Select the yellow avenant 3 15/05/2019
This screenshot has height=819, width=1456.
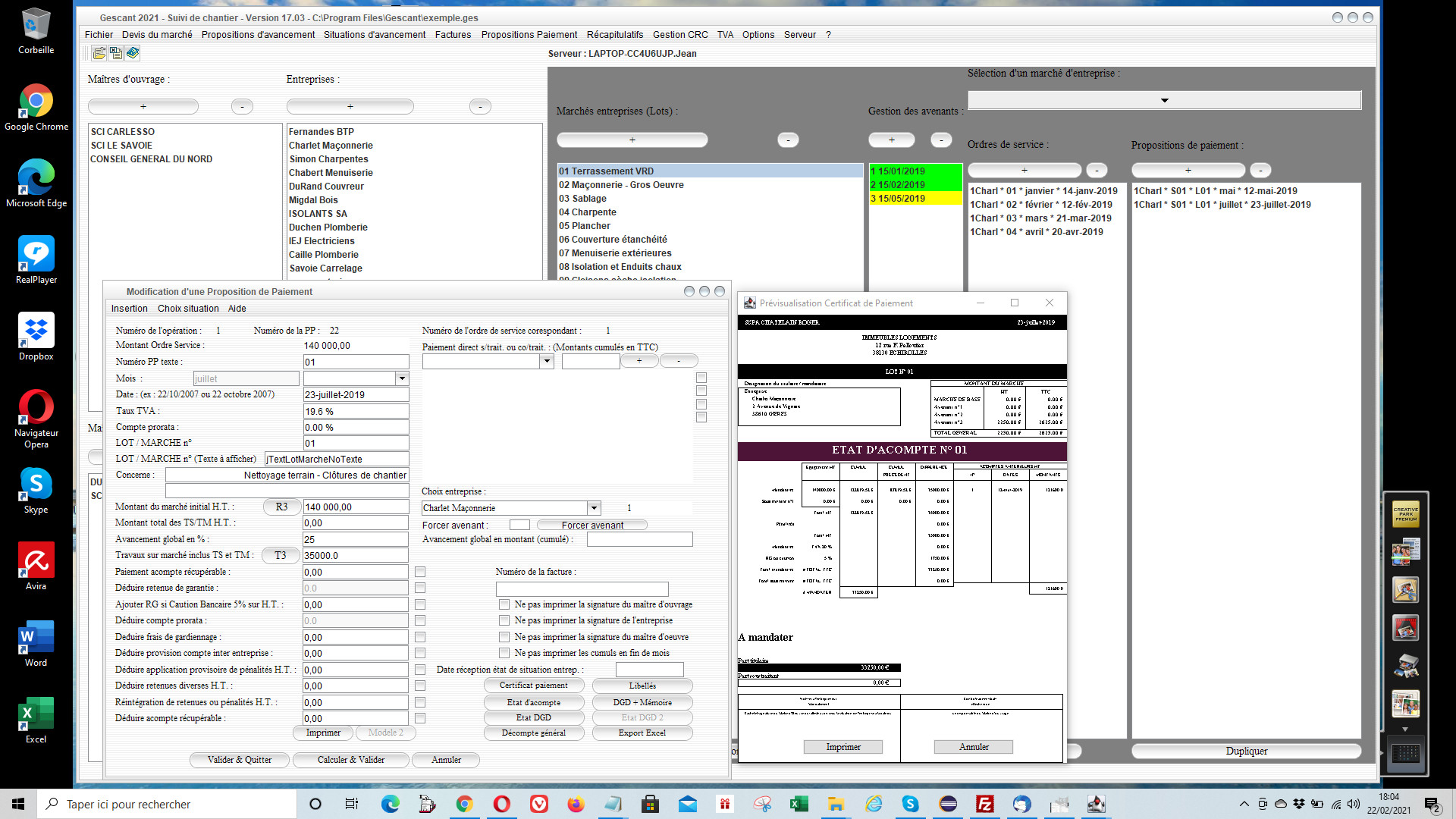[x=915, y=199]
